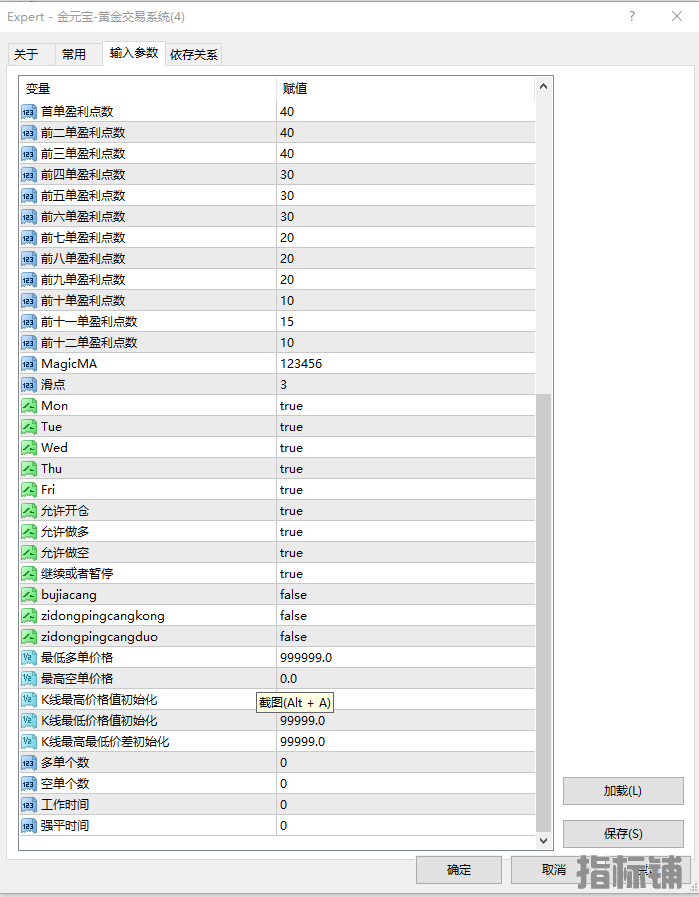Viewport: 699px width, 897px height.
Task: Select the 输入参数 tab
Action: (134, 53)
